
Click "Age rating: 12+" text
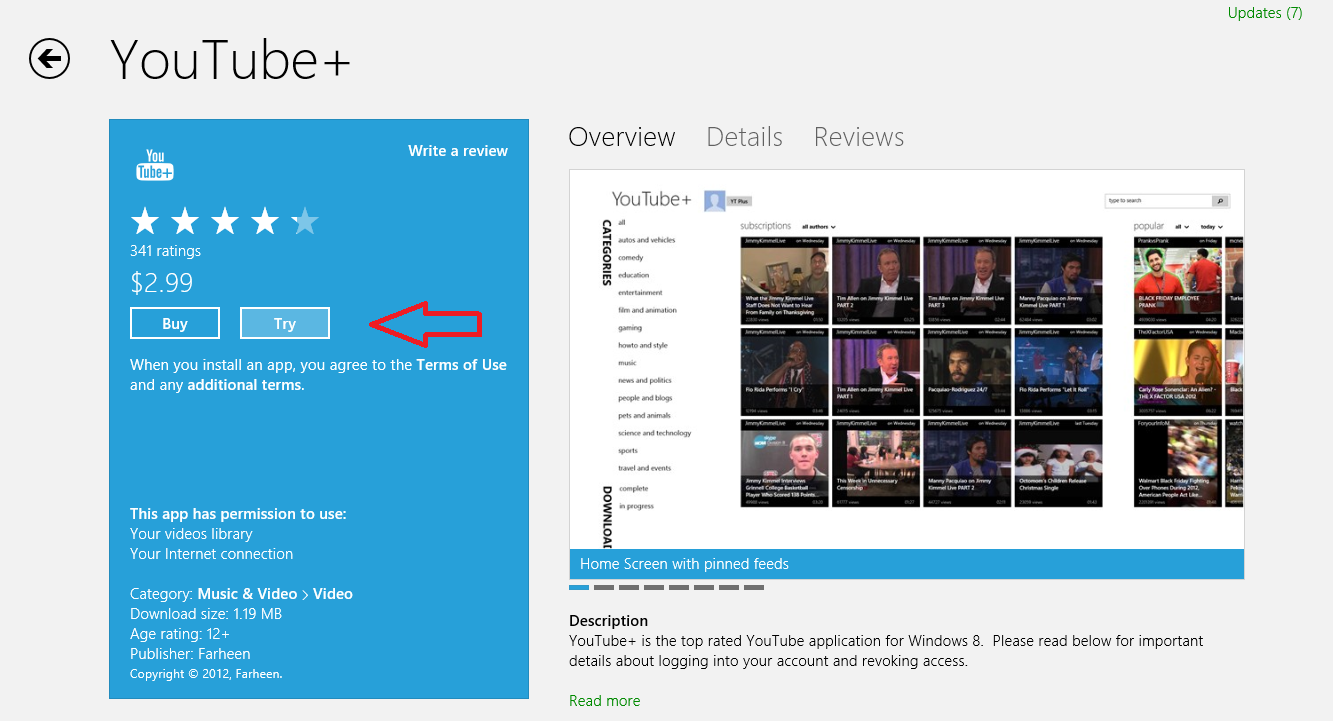pyautogui.click(x=180, y=634)
